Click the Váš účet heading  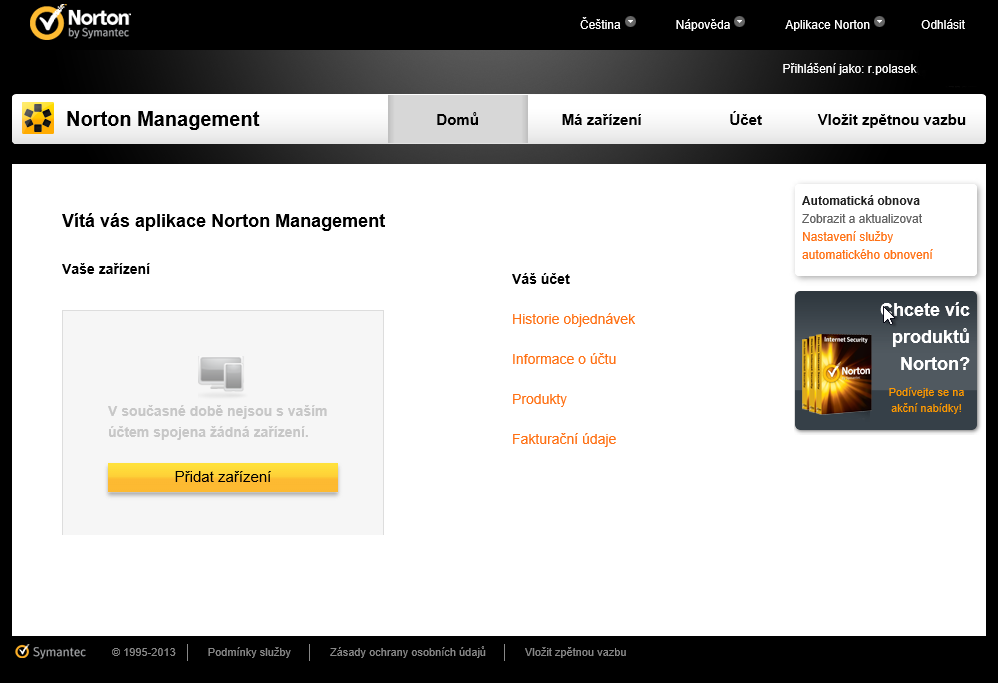click(x=541, y=279)
